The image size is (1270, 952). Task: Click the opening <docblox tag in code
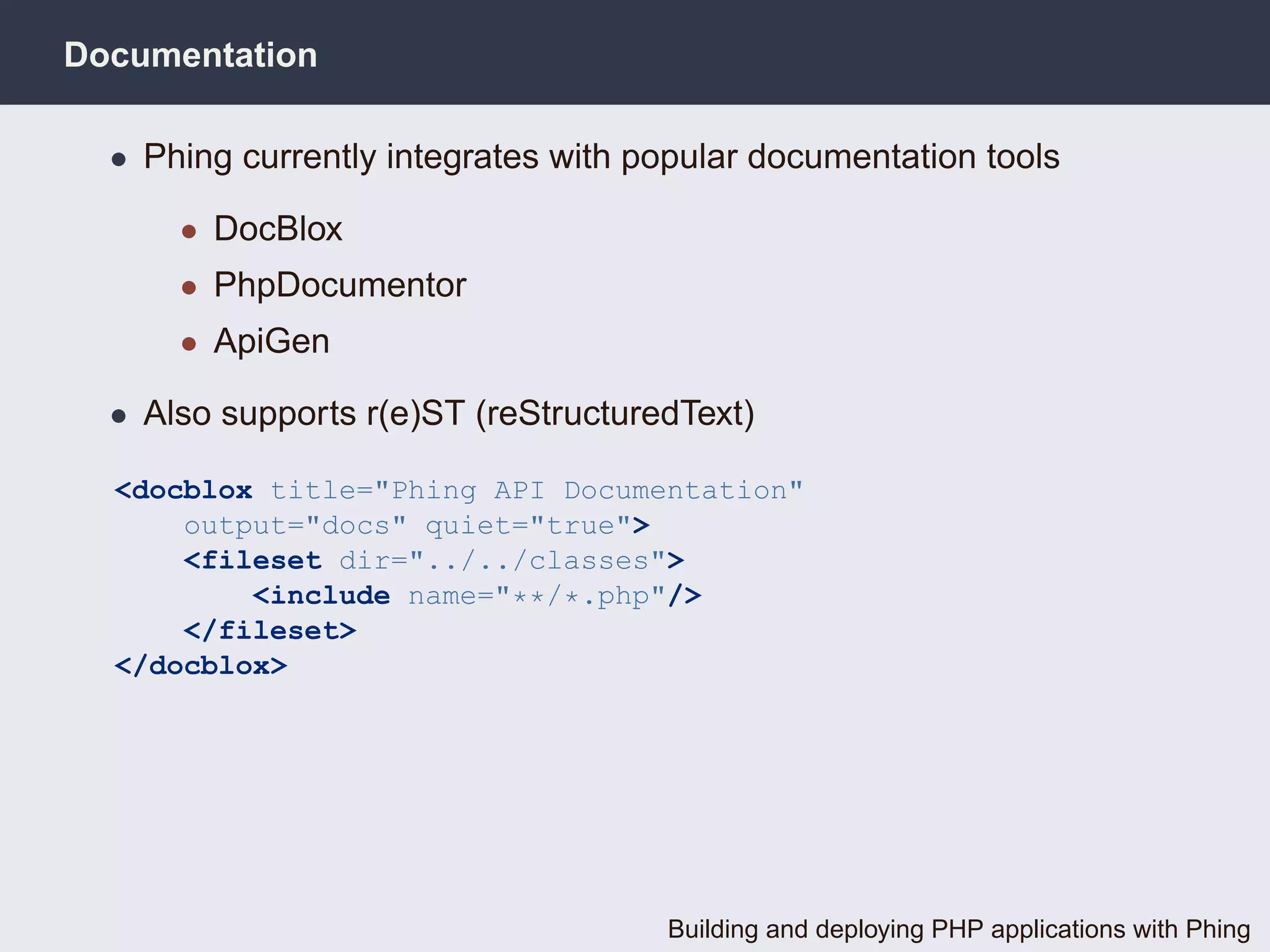click(x=184, y=491)
